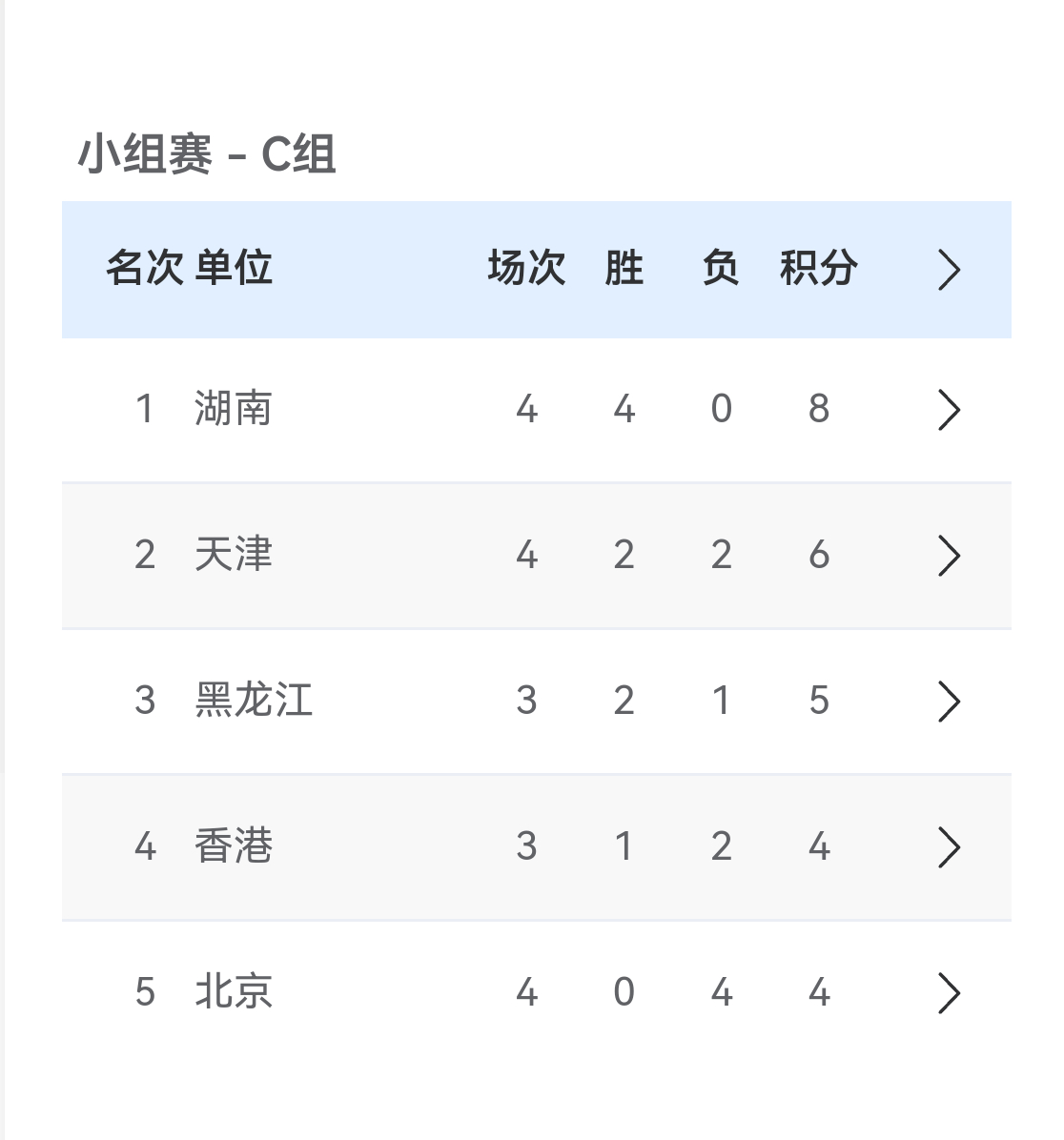Screen dimensions: 1064x1140
Task: Expand details for 湖南 using its chevron
Action: (x=950, y=410)
